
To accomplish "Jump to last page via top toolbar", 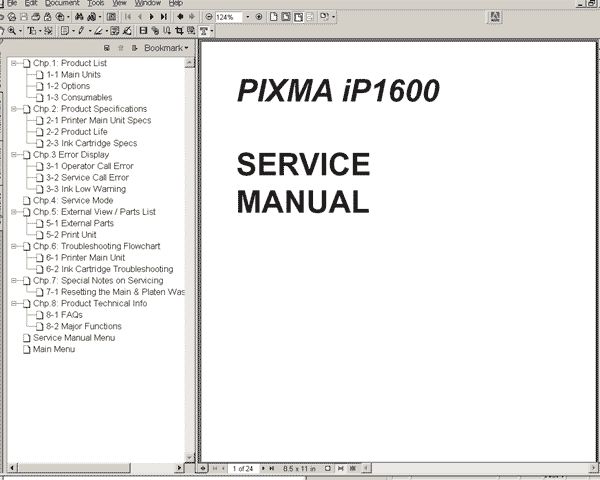I will (164, 17).
